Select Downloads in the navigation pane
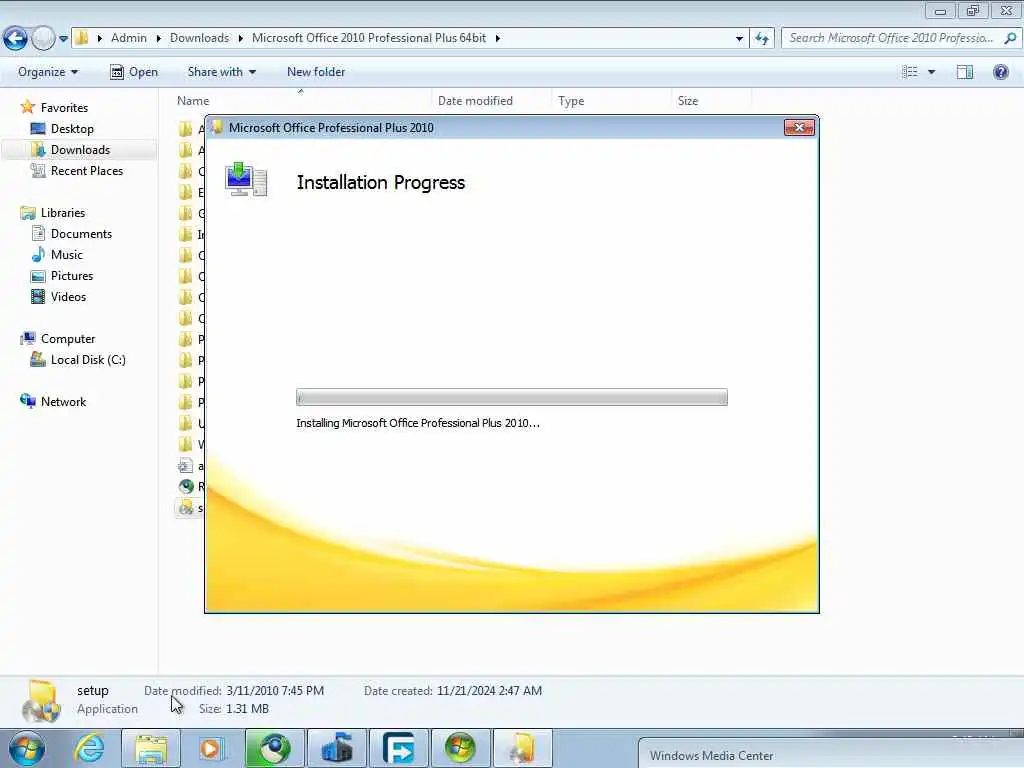The height and width of the screenshot is (768, 1024). point(80,150)
